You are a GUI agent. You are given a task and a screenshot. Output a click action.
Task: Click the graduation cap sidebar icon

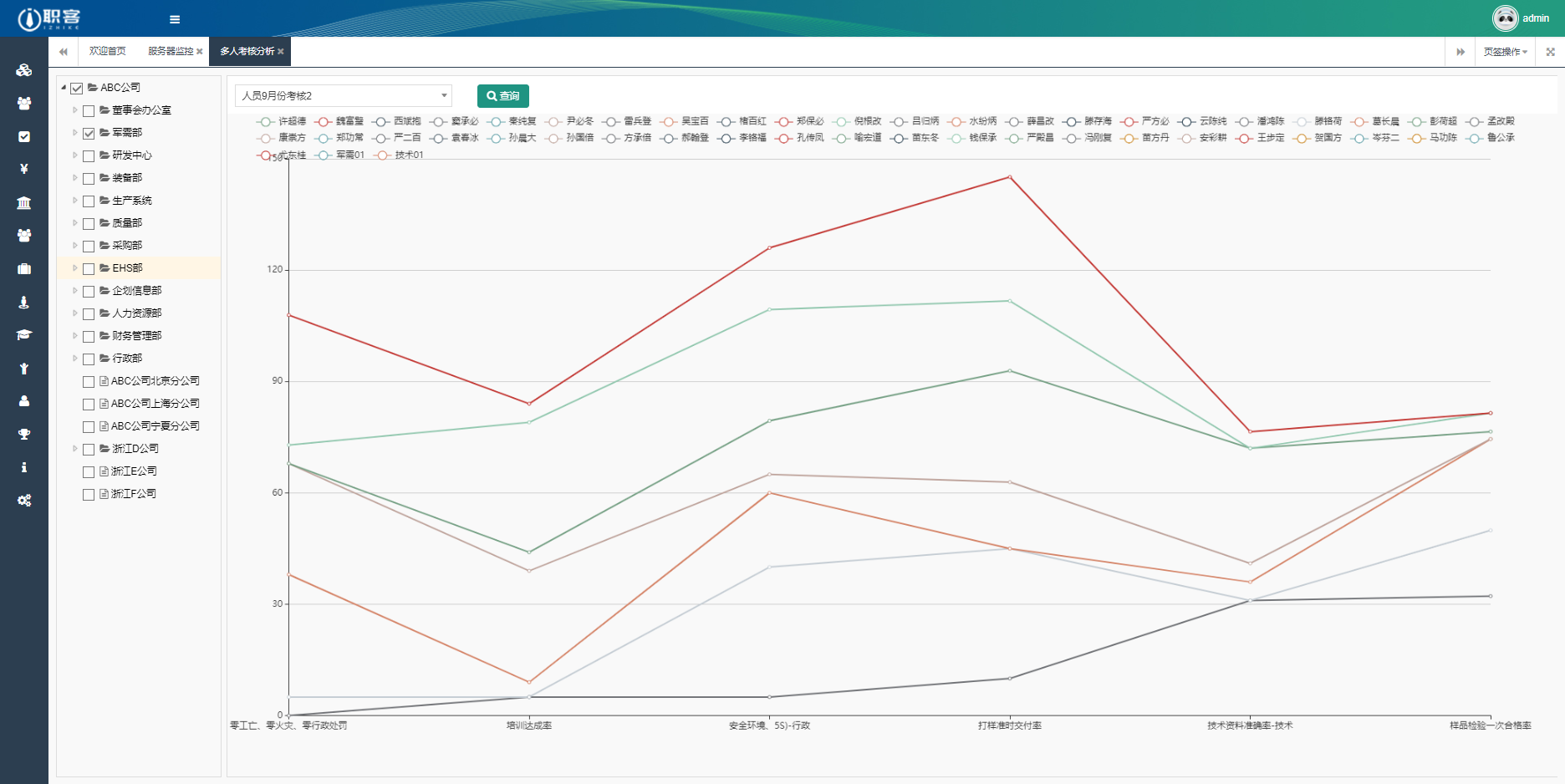point(24,334)
